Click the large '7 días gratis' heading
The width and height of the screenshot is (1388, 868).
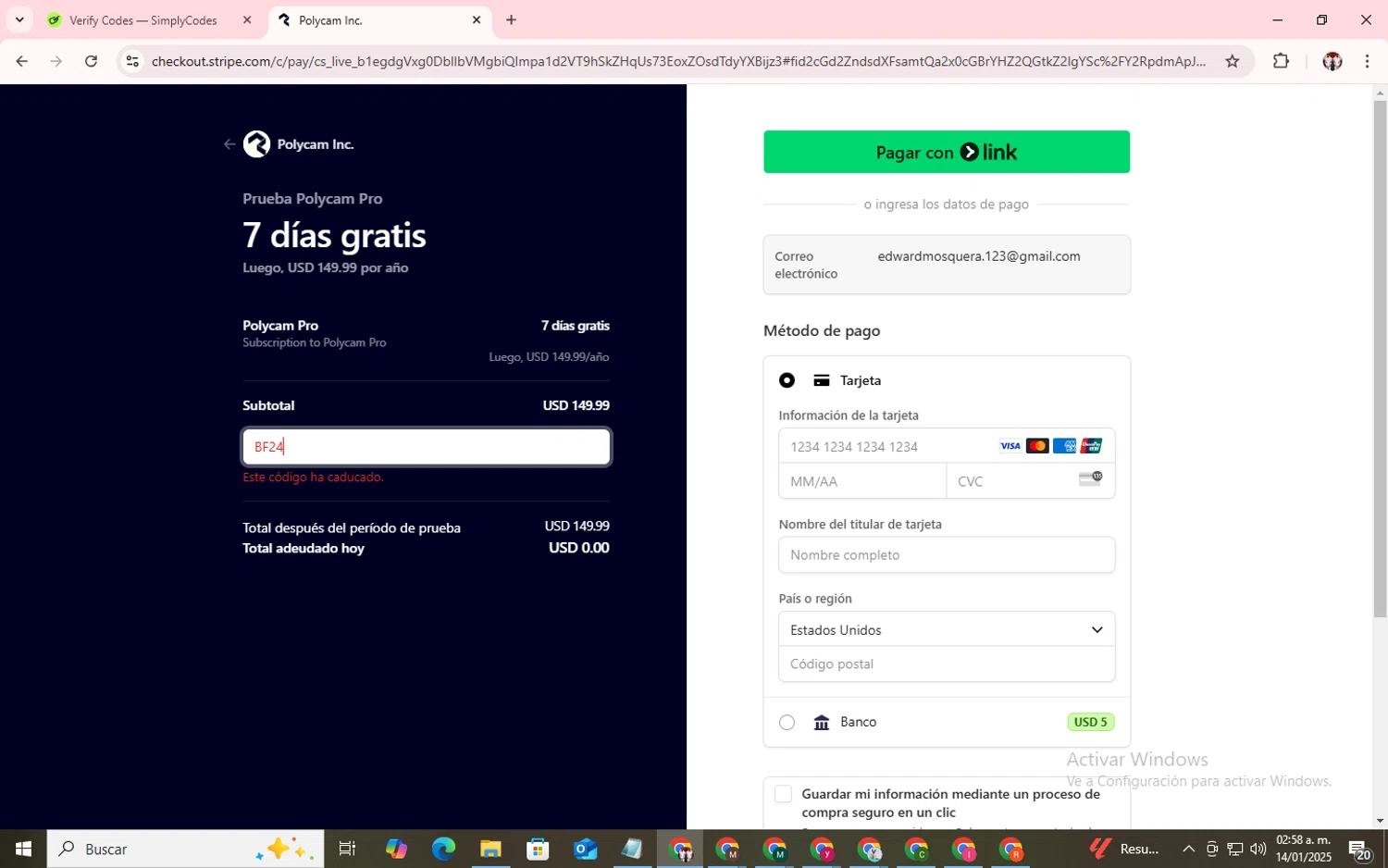click(334, 235)
